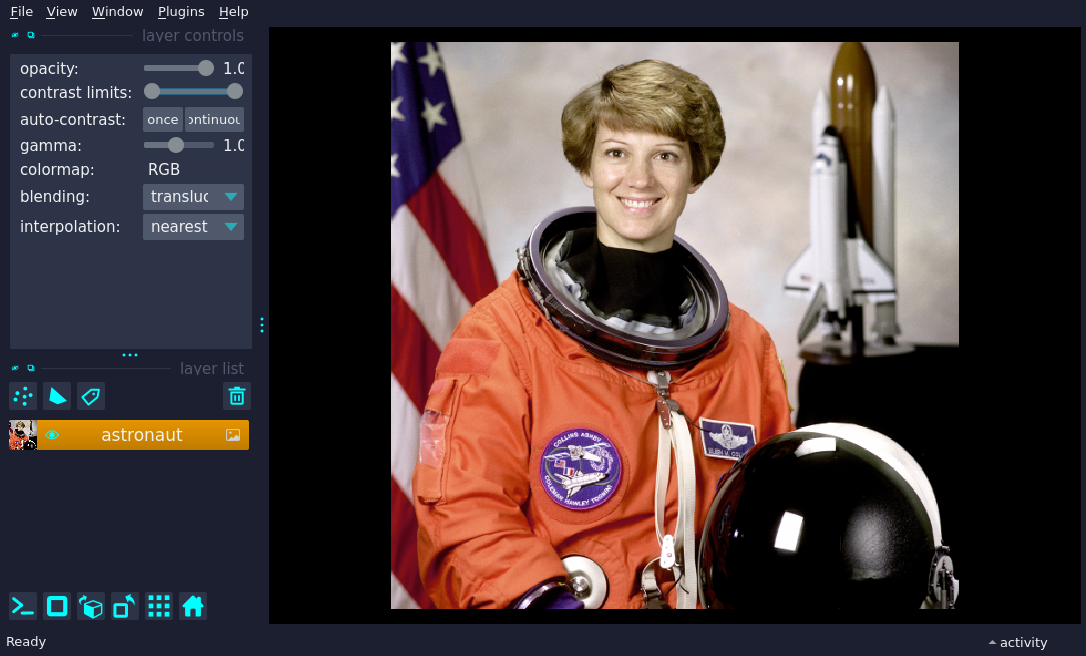Click the RGB colormap label
Screen dimensions: 1086x656
(164, 170)
